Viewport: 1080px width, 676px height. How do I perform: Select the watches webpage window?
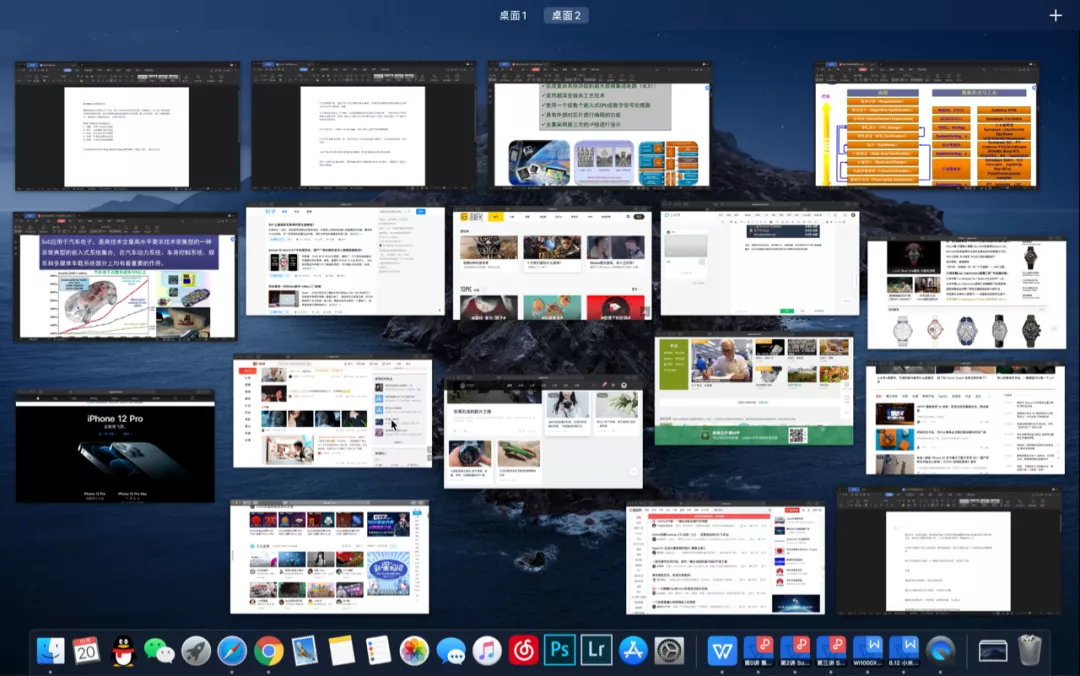[x=966, y=292]
